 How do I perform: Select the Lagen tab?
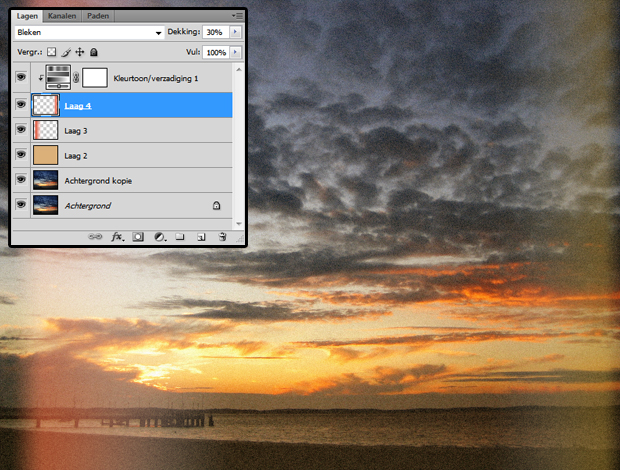27,16
